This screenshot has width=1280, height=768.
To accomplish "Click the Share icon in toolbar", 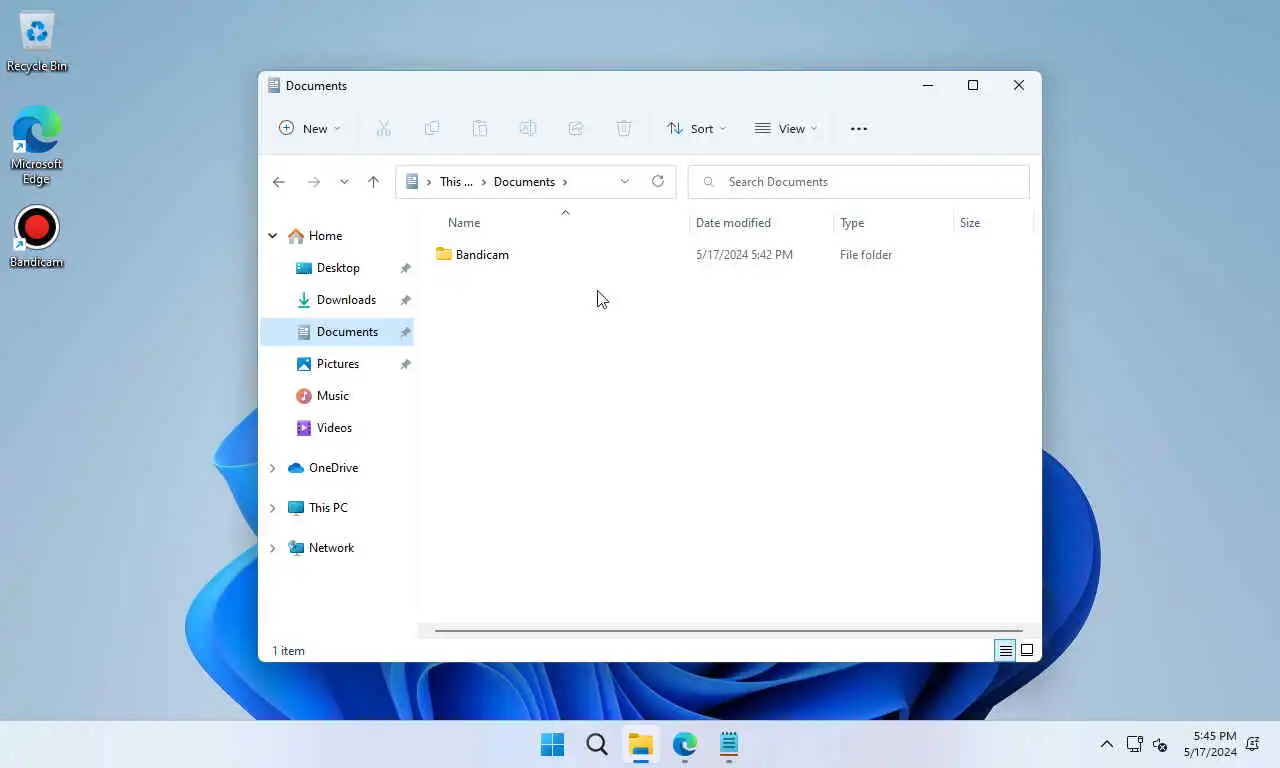I will (576, 128).
